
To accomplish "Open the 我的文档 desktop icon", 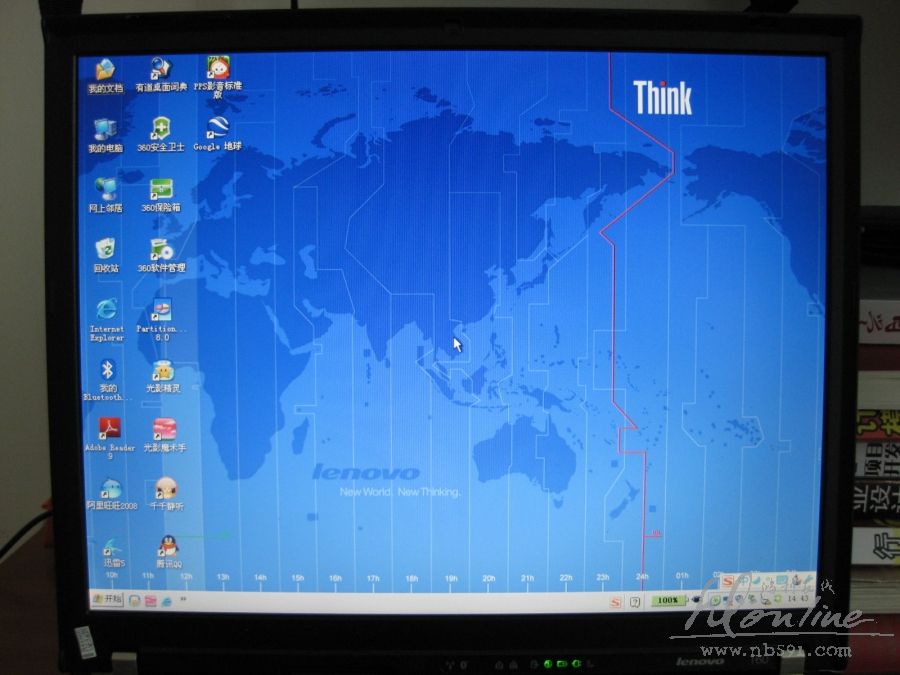I will (x=106, y=76).
